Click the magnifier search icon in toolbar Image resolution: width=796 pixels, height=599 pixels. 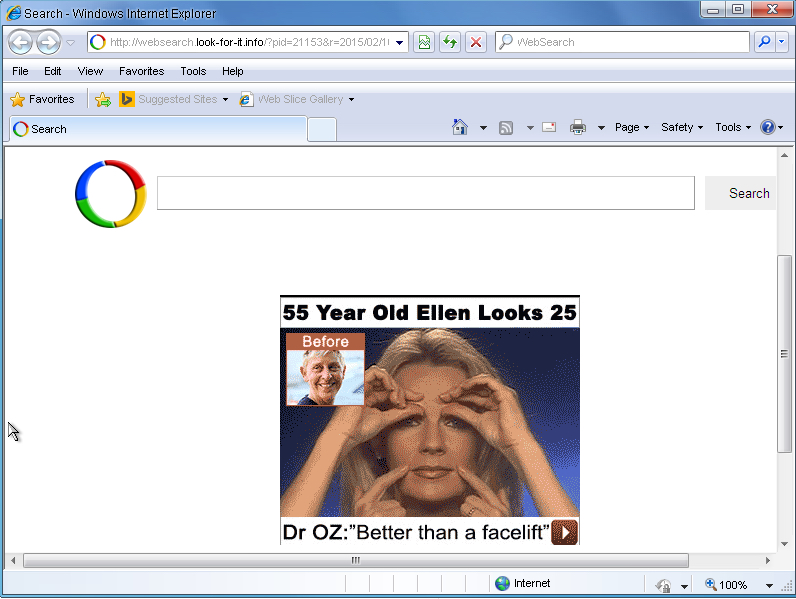[763, 42]
